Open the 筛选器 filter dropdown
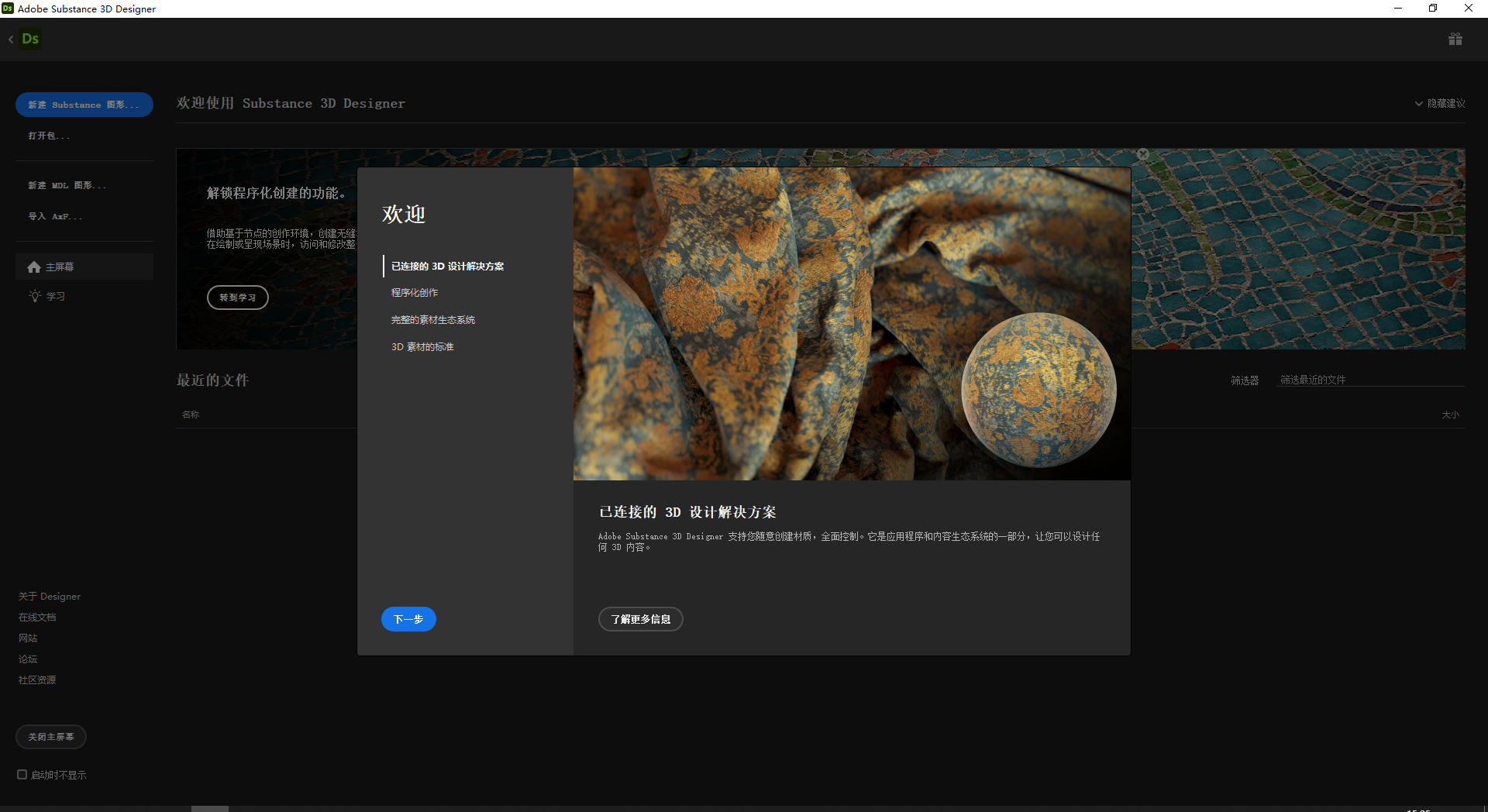Screen dimensions: 1488x812 (1245, 380)
